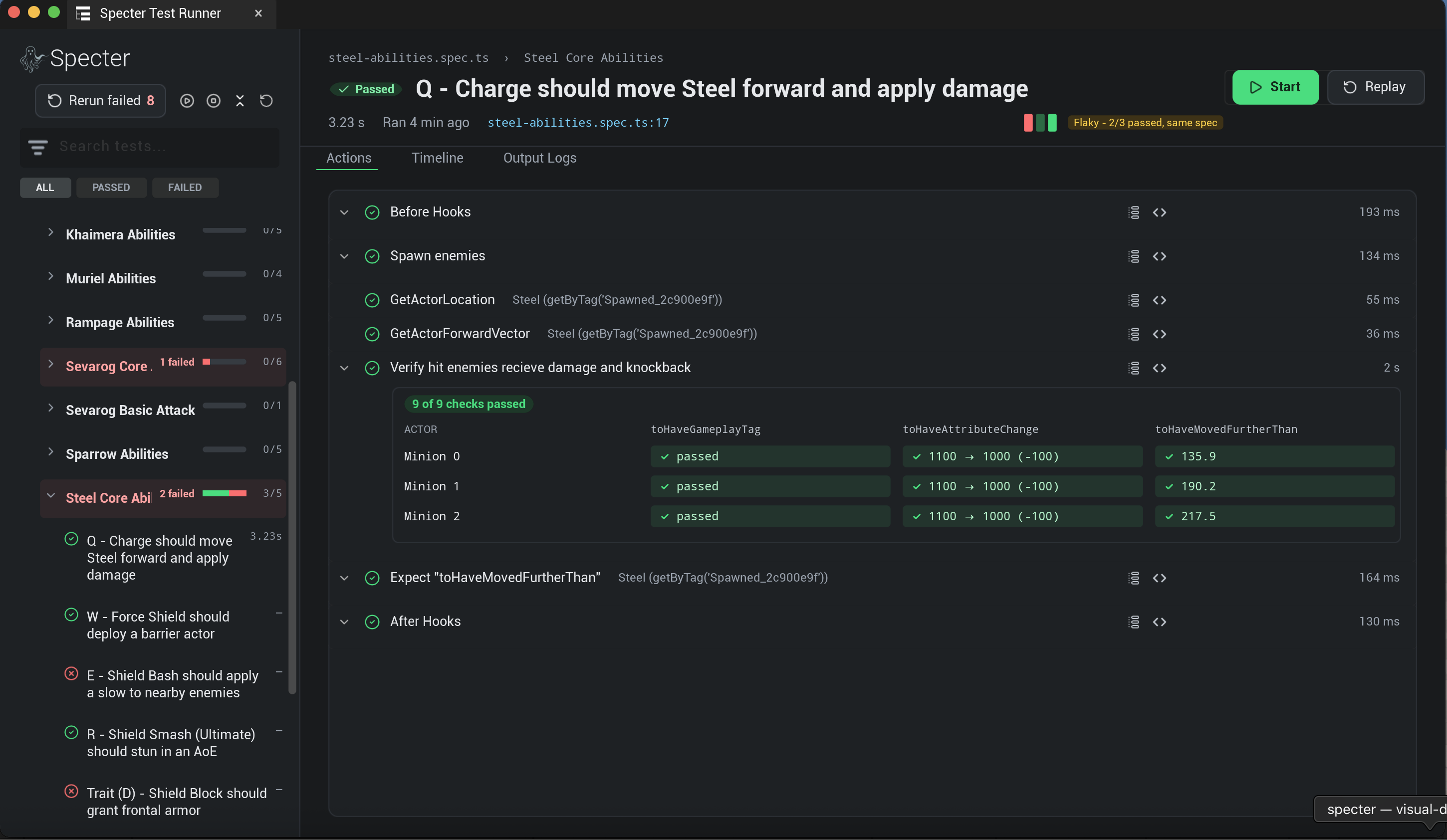1447x840 pixels.
Task: Expand the After Hooks step
Action: pos(344,622)
